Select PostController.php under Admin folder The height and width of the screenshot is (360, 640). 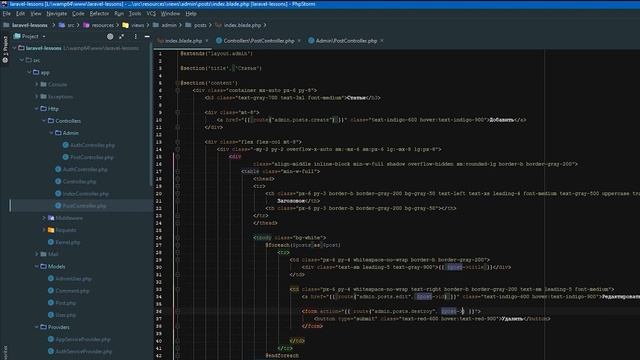coord(92,157)
